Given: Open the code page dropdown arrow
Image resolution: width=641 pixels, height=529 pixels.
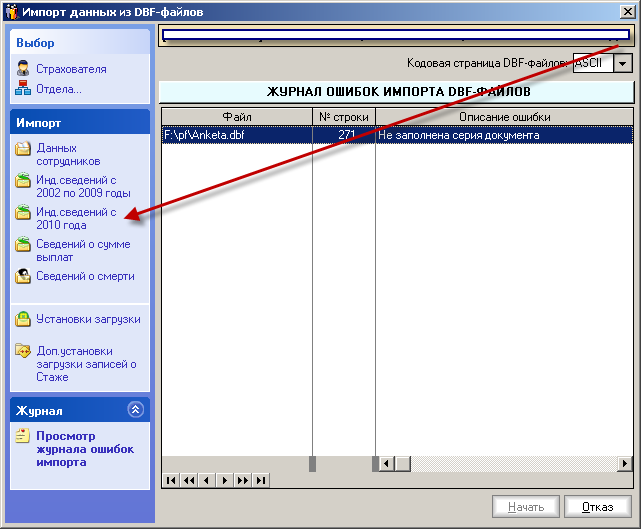Looking at the screenshot, I should [623, 63].
